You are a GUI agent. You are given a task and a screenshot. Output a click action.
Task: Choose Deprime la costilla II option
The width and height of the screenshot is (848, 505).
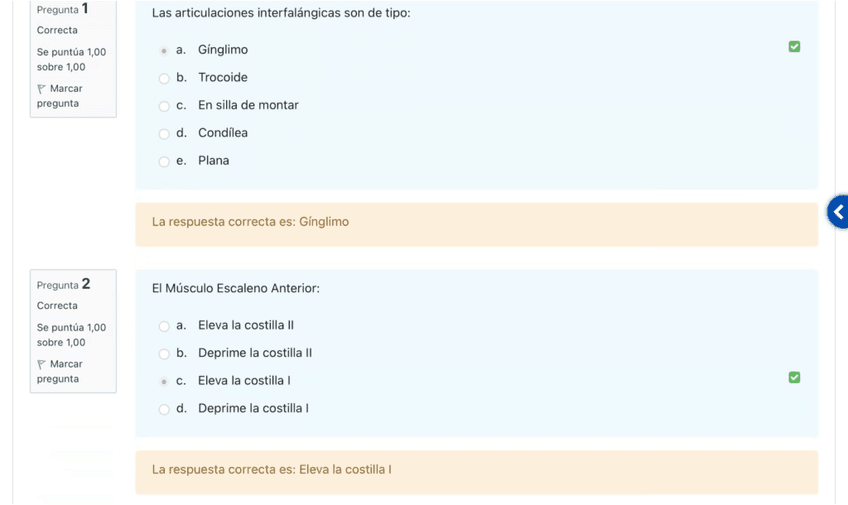pos(164,353)
